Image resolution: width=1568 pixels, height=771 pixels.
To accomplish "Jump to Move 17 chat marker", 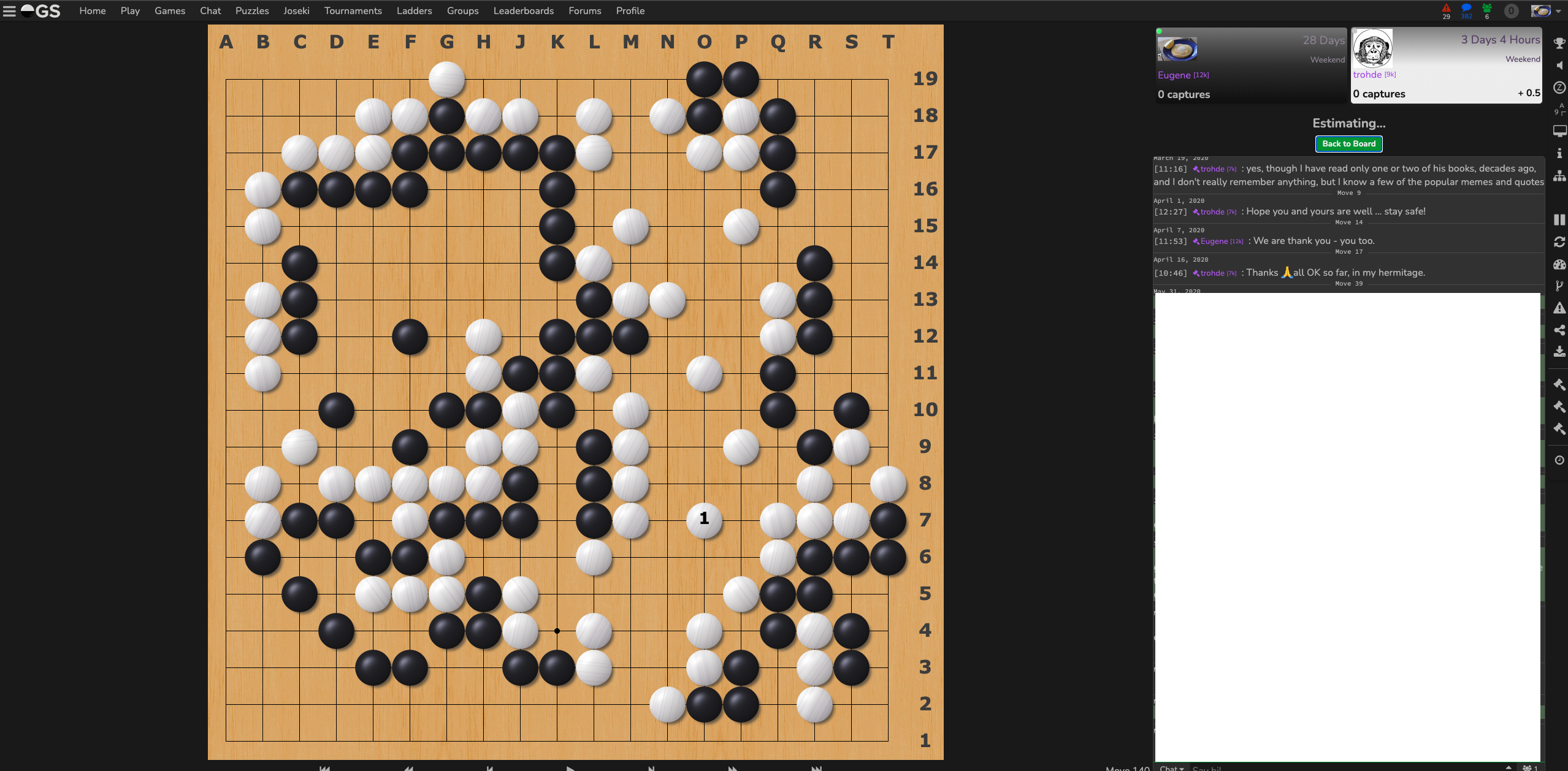I will pos(1348,251).
